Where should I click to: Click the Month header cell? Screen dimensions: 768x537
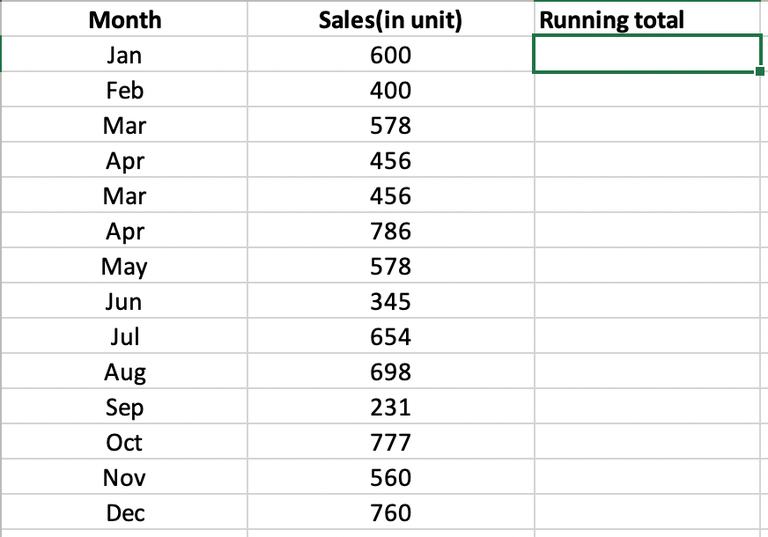click(x=124, y=20)
